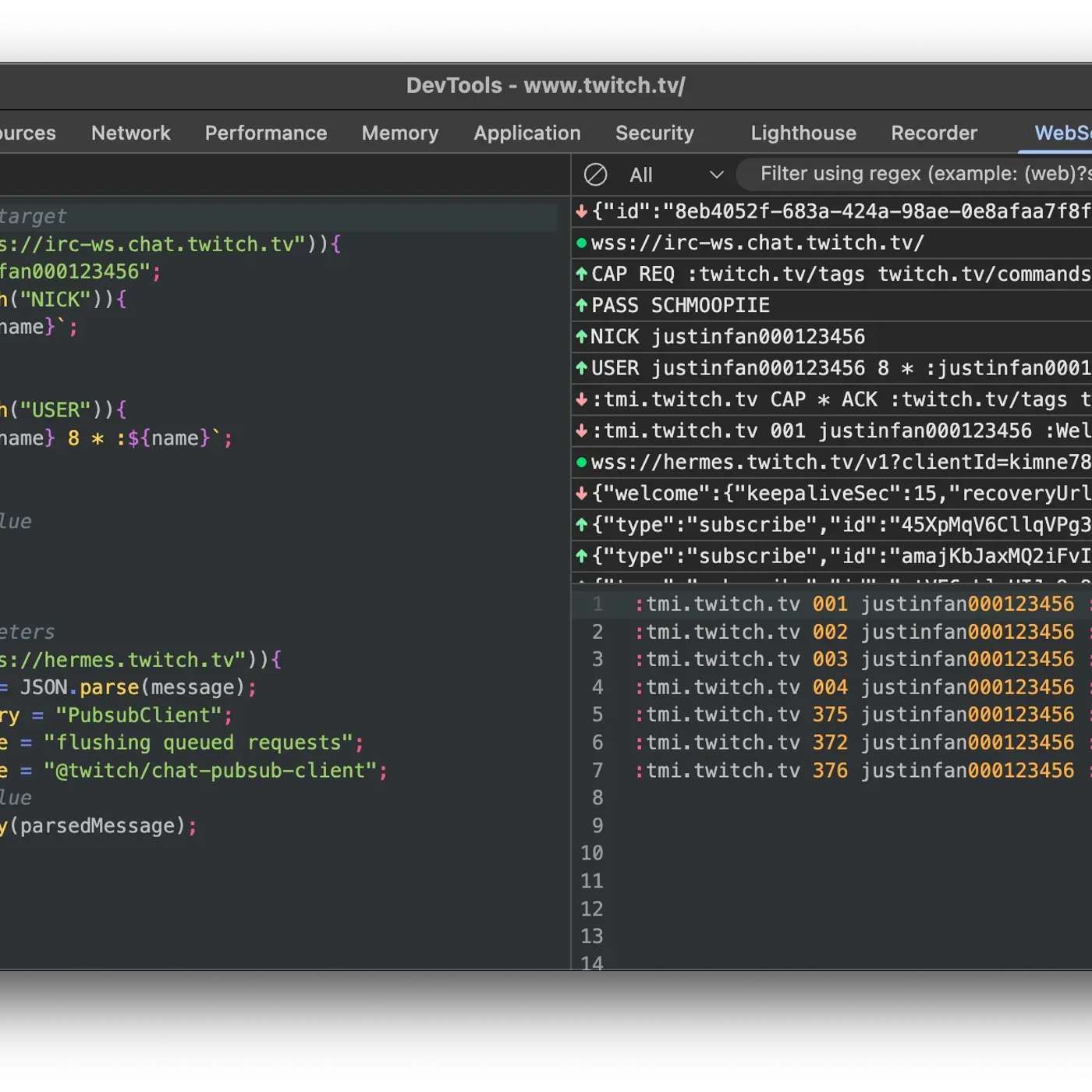Click the fan000123456 string in the code editor
The width and height of the screenshot is (1092, 1092).
tap(75, 272)
